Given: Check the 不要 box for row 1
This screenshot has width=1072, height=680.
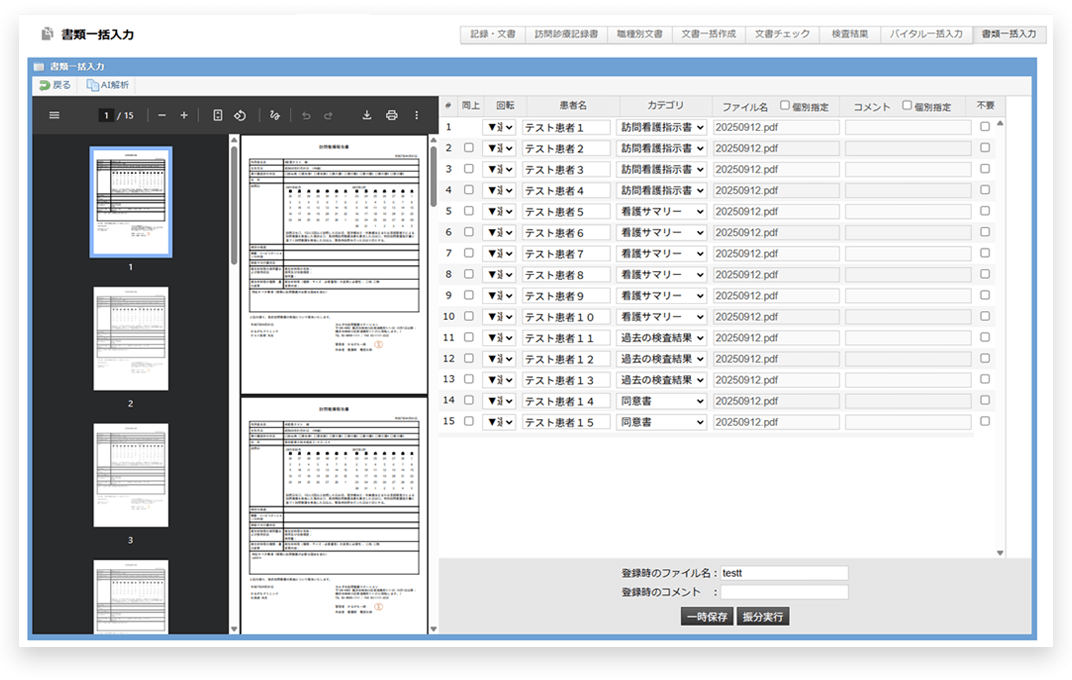Looking at the screenshot, I should (x=985, y=127).
